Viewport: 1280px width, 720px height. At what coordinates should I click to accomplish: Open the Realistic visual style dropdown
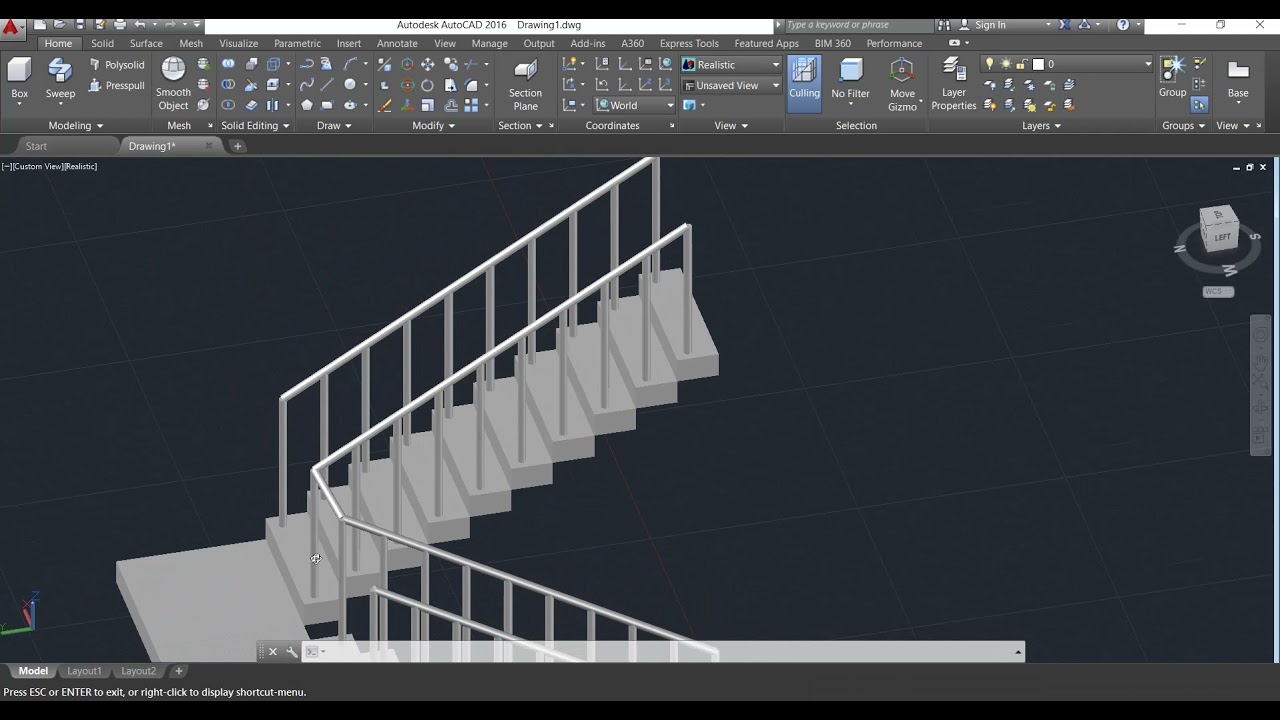(x=731, y=64)
